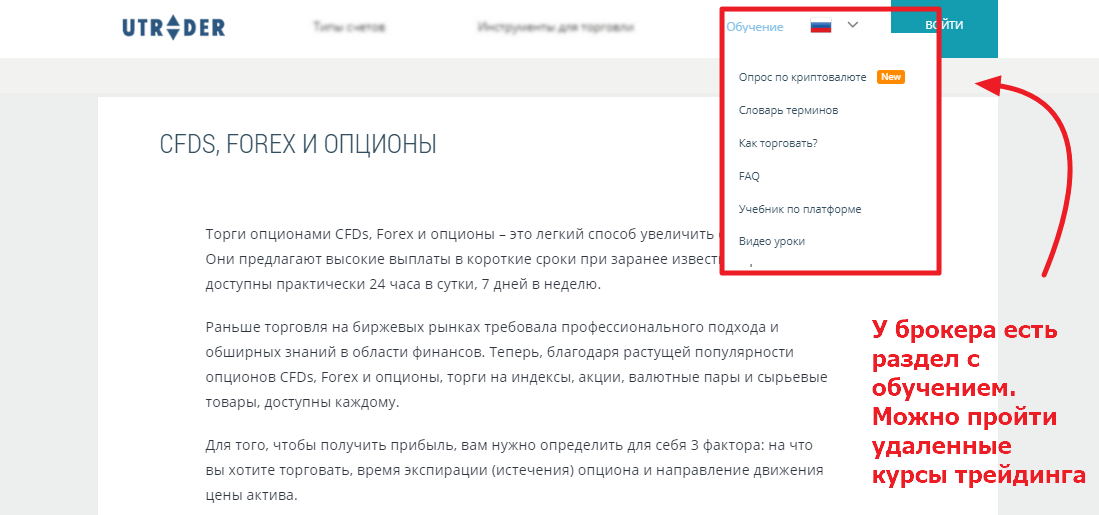Click the orange New badge
This screenshot has height=515, width=1099.
[891, 77]
